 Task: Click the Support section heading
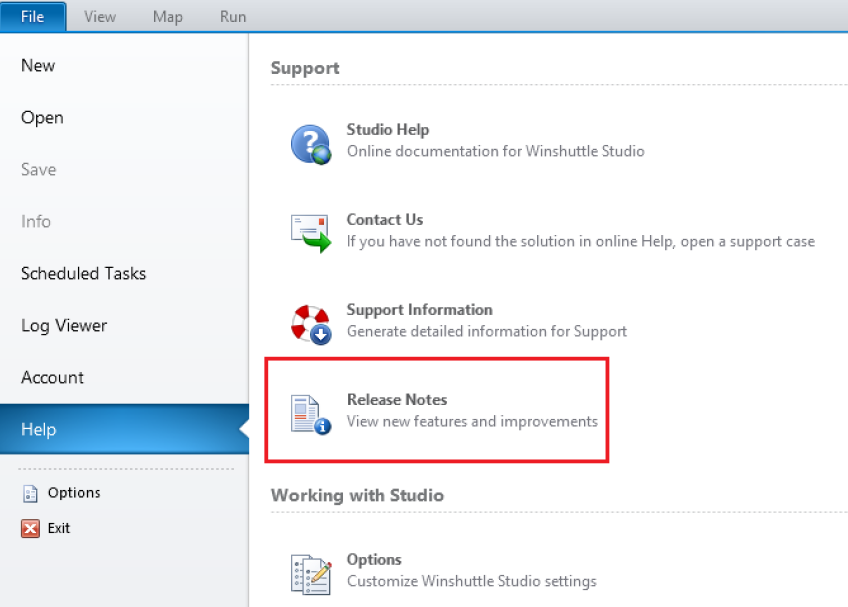305,68
